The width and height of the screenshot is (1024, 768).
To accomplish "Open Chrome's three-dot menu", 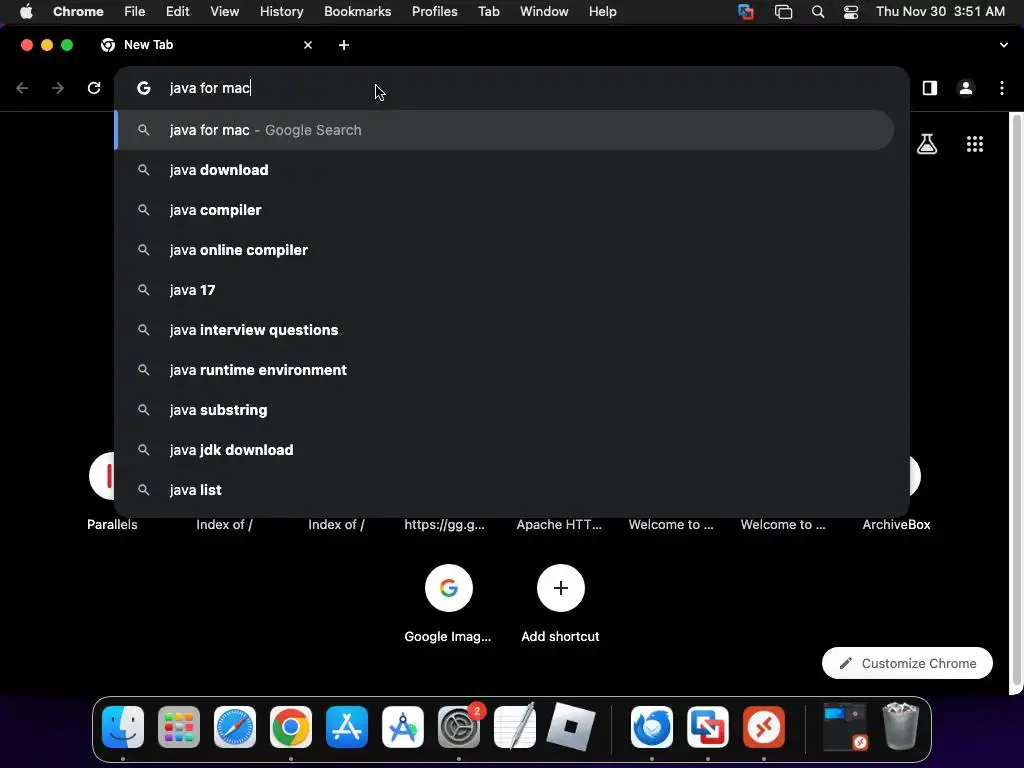I will 1002,88.
